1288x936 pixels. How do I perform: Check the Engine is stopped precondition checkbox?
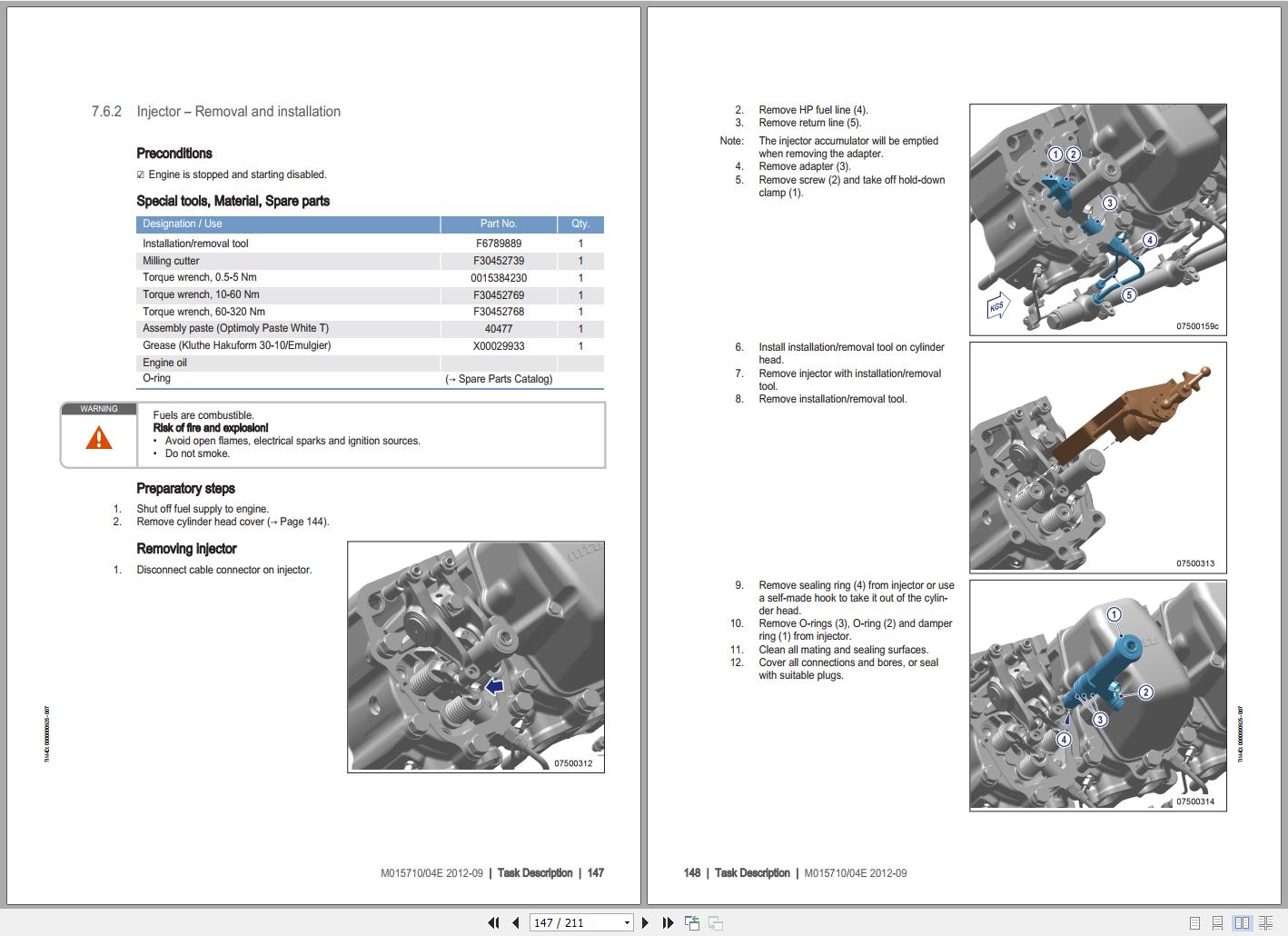click(140, 174)
